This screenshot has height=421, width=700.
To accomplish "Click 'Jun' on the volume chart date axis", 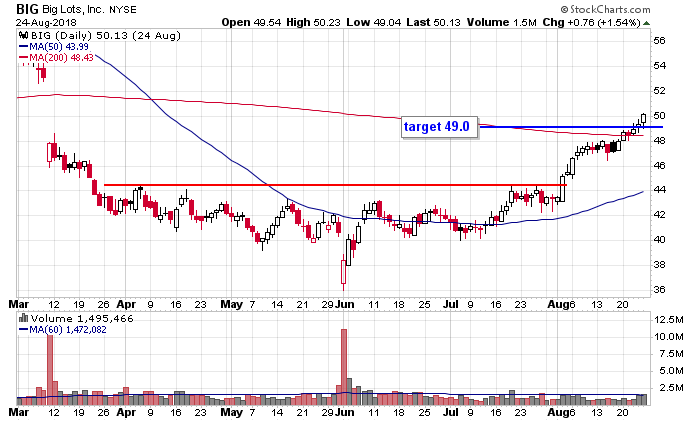I will [x=345, y=412].
